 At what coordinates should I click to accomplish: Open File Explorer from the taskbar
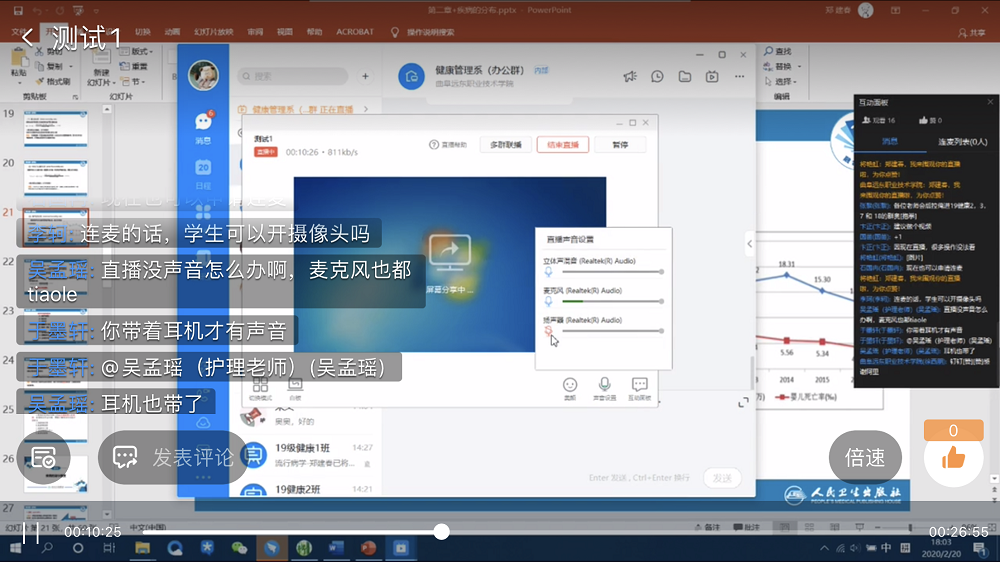(x=142, y=548)
